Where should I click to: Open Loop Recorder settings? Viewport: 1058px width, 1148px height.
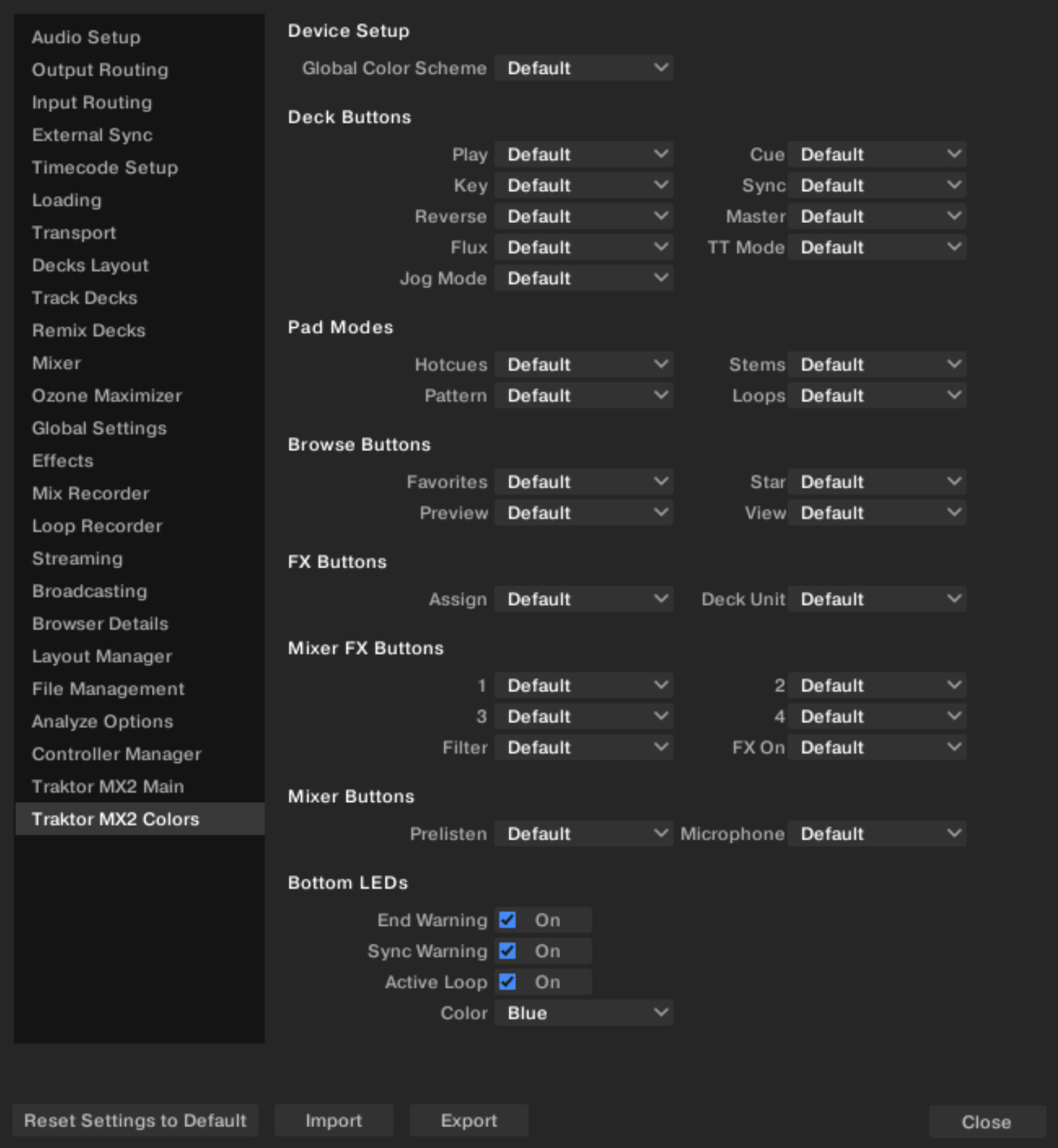click(140, 526)
